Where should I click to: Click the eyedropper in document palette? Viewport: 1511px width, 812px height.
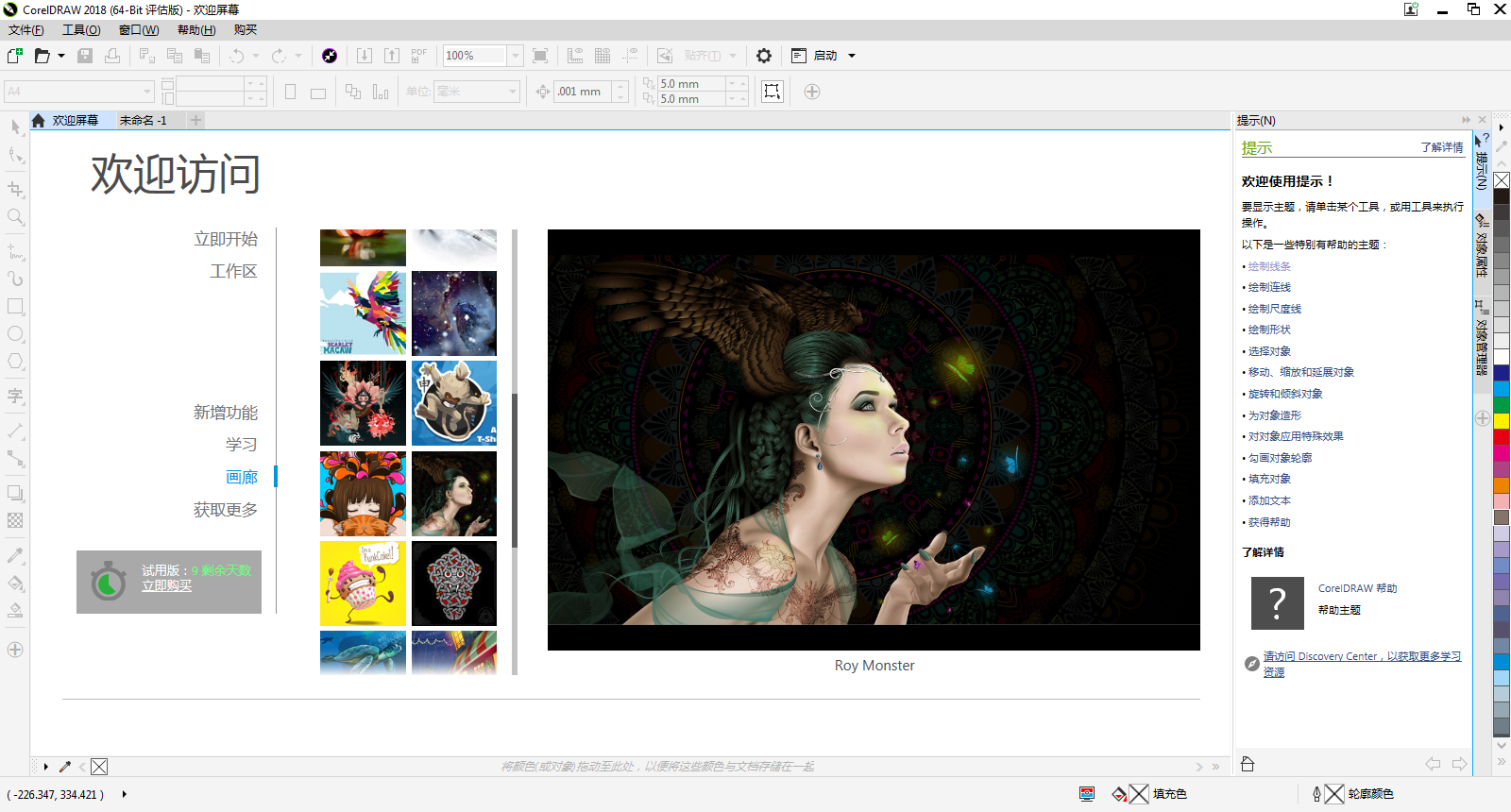(65, 767)
